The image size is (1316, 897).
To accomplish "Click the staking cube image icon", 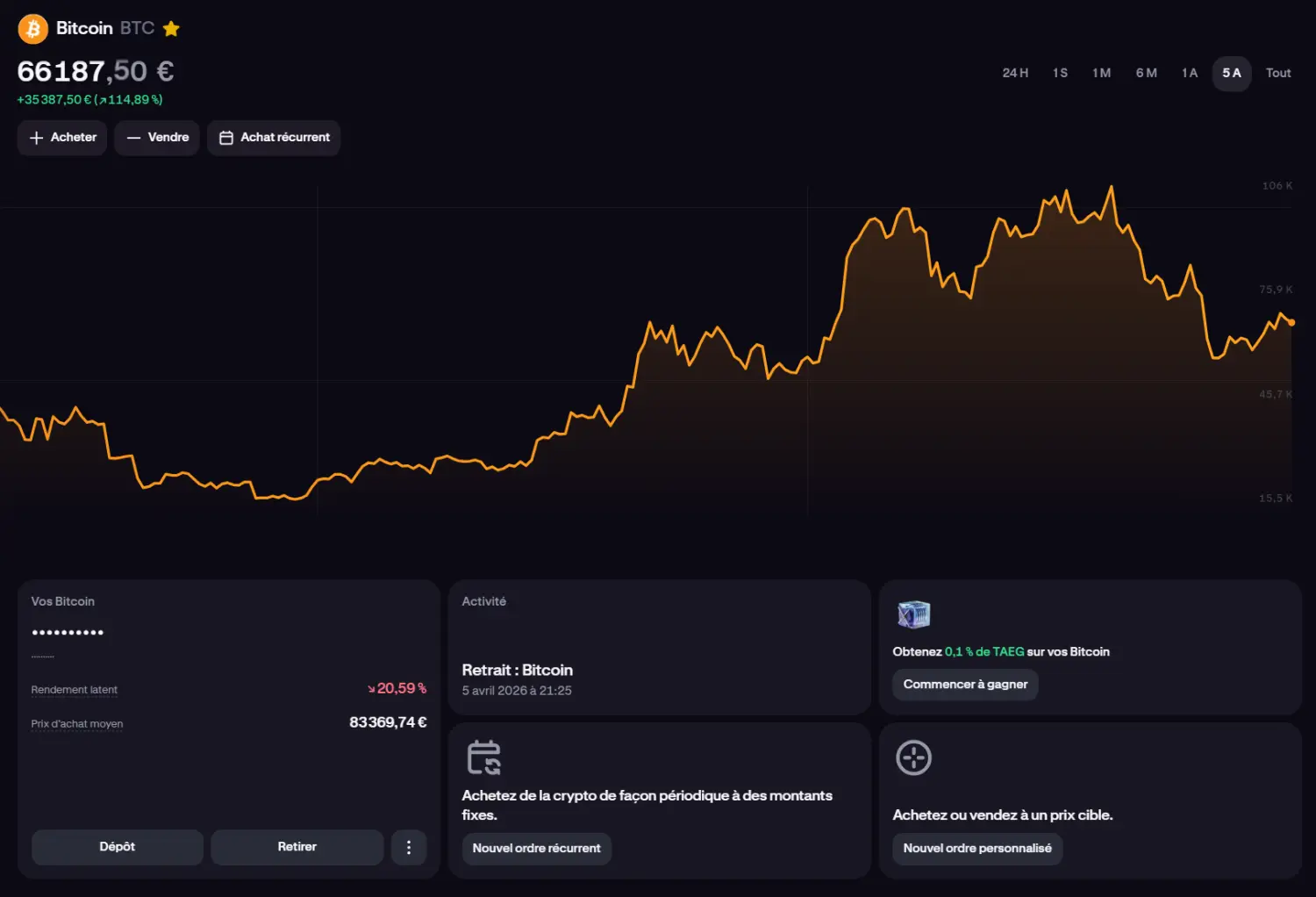I will coord(913,614).
